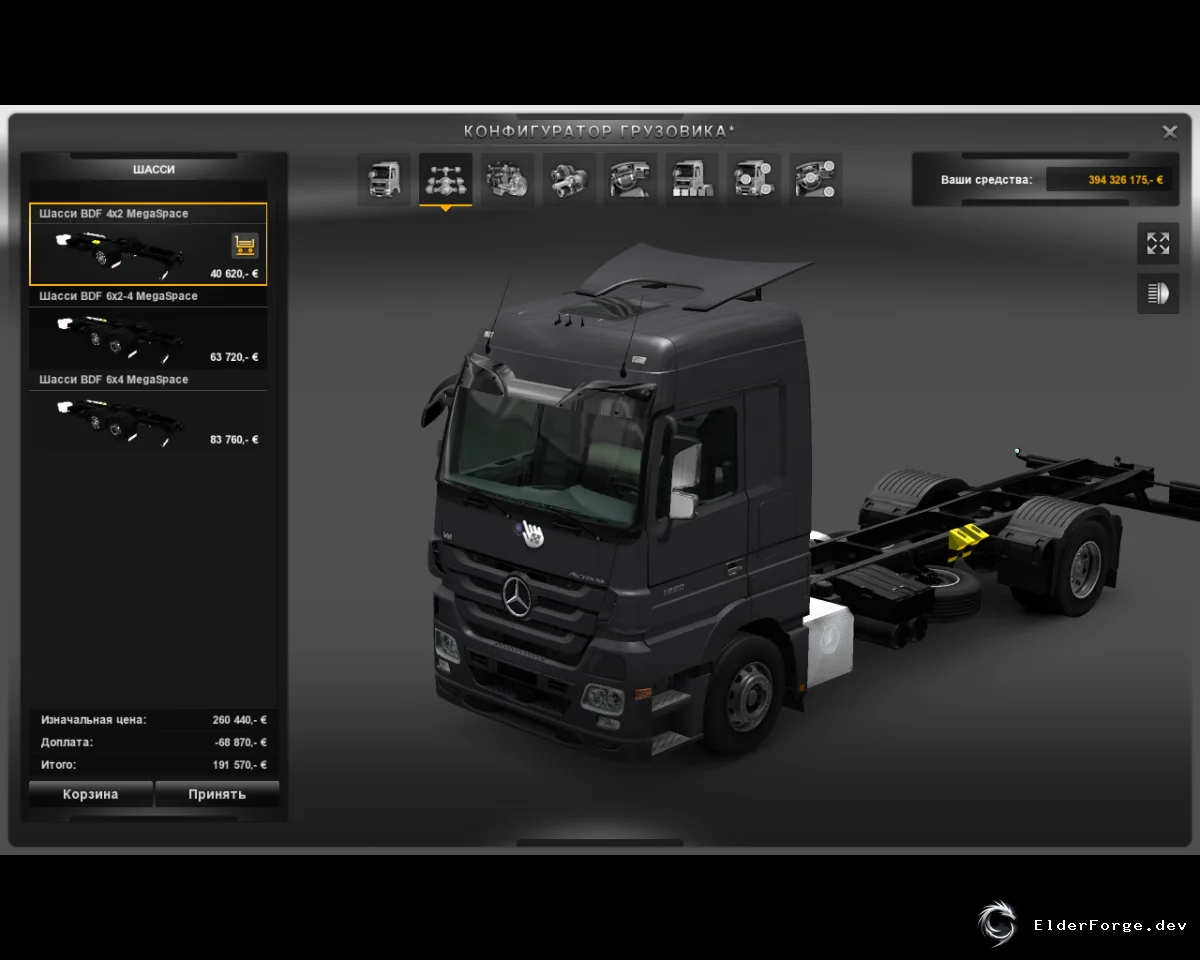Pick the Шасси BDF 6x4 MegaSpace chassis
1200x960 pixels.
[x=148, y=412]
